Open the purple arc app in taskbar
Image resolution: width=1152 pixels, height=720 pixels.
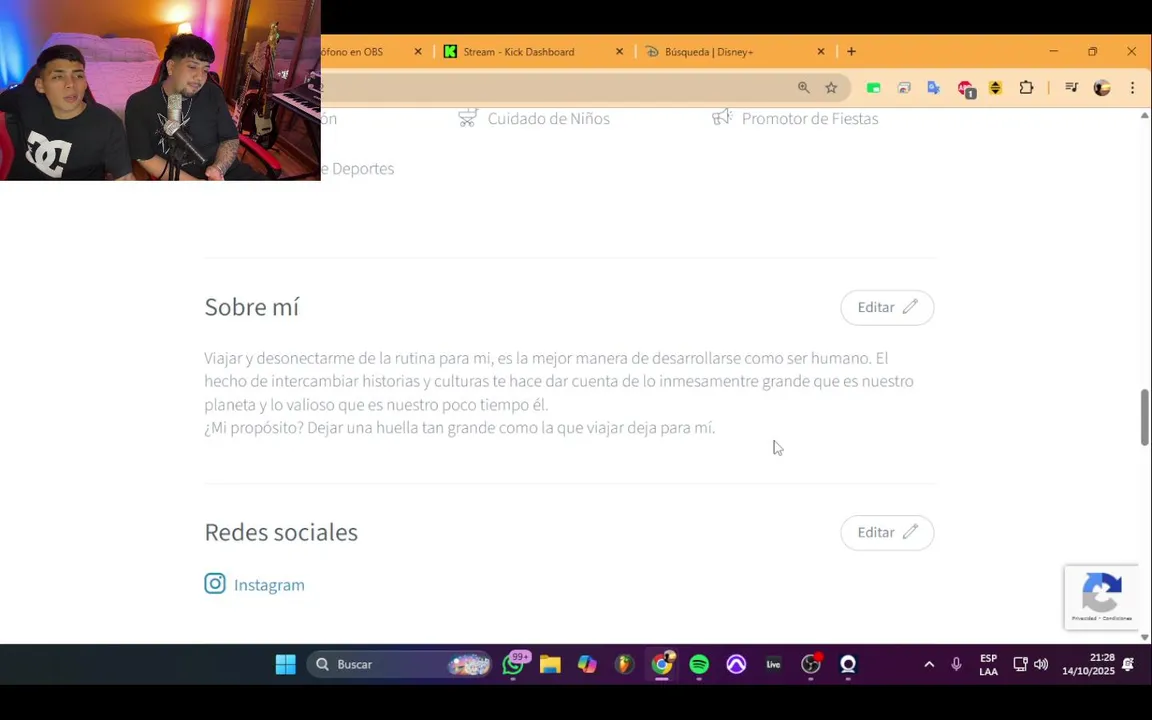click(736, 664)
